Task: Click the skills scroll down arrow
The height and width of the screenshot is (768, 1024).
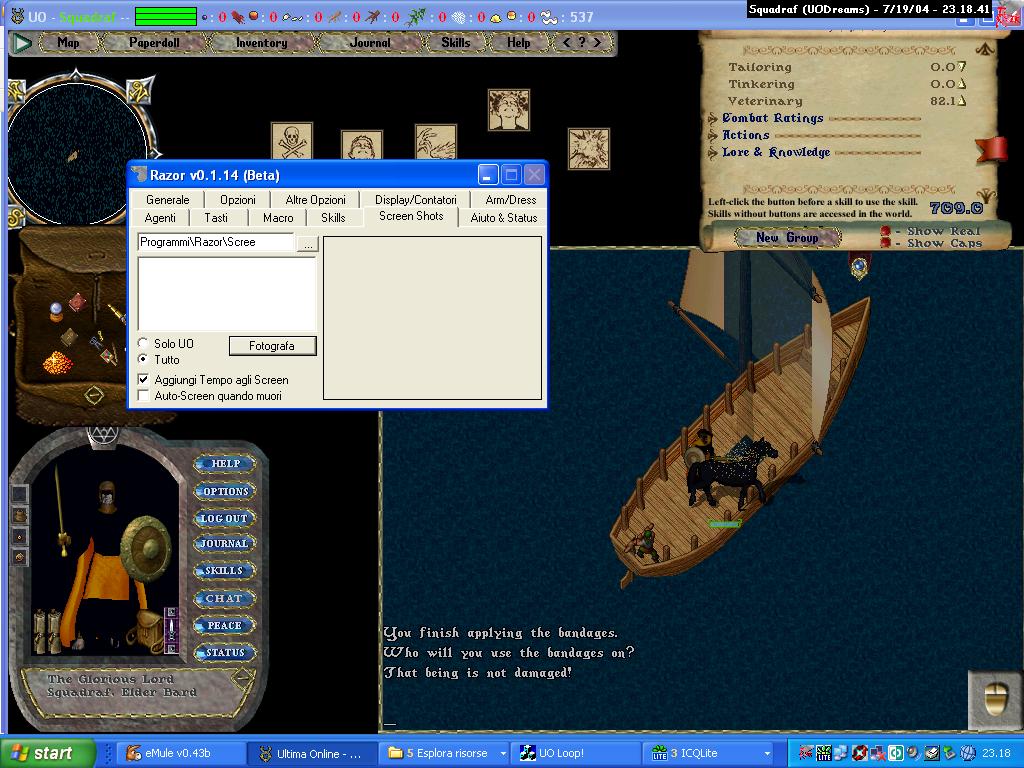Action: pos(986,195)
